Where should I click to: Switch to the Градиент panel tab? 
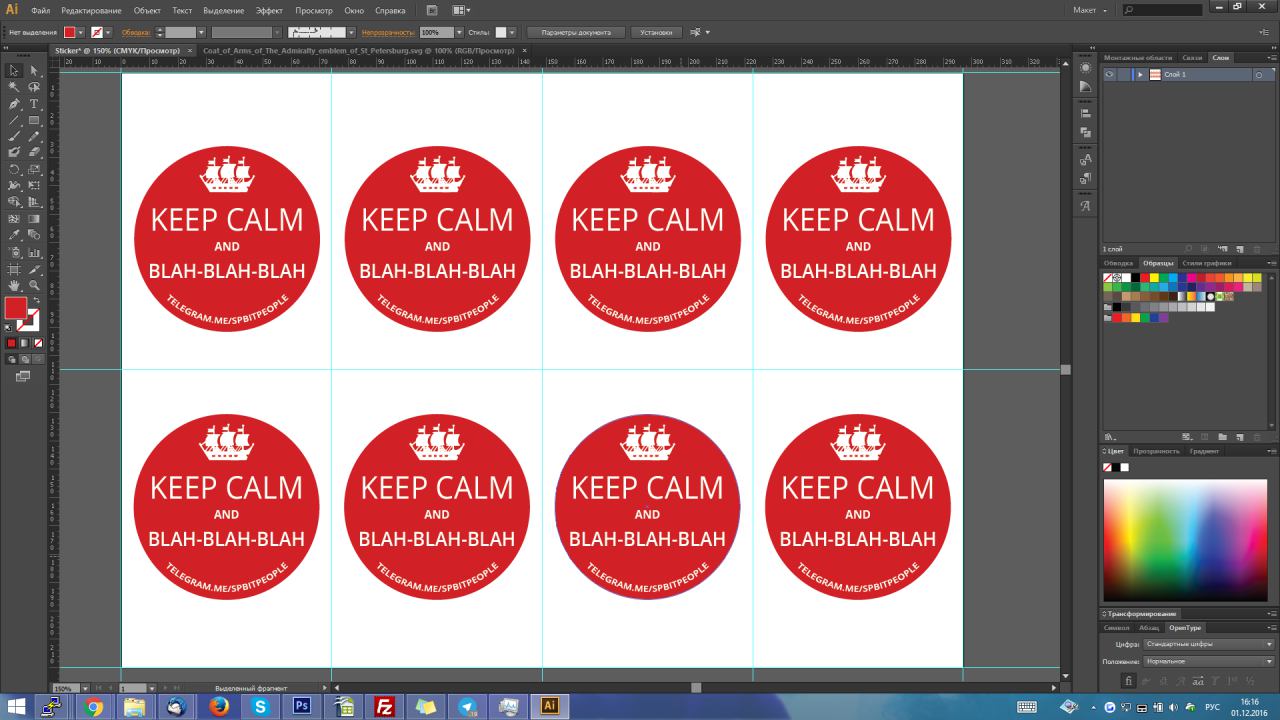1204,451
